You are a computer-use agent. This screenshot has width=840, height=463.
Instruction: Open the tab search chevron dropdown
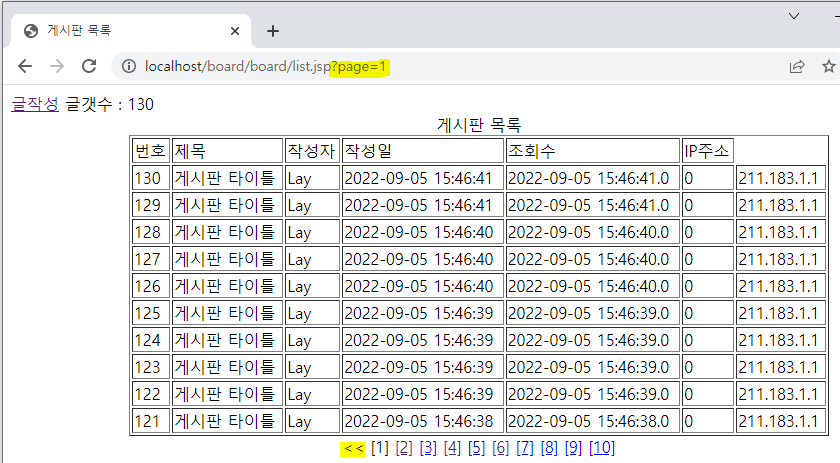(x=794, y=16)
